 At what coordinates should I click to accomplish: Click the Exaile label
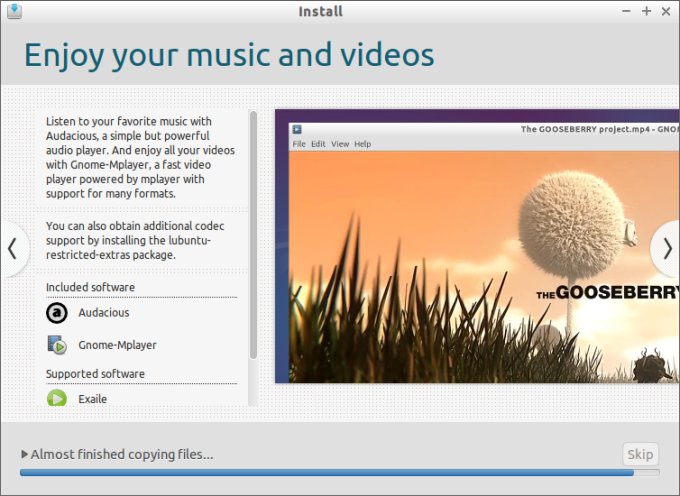pyautogui.click(x=92, y=399)
